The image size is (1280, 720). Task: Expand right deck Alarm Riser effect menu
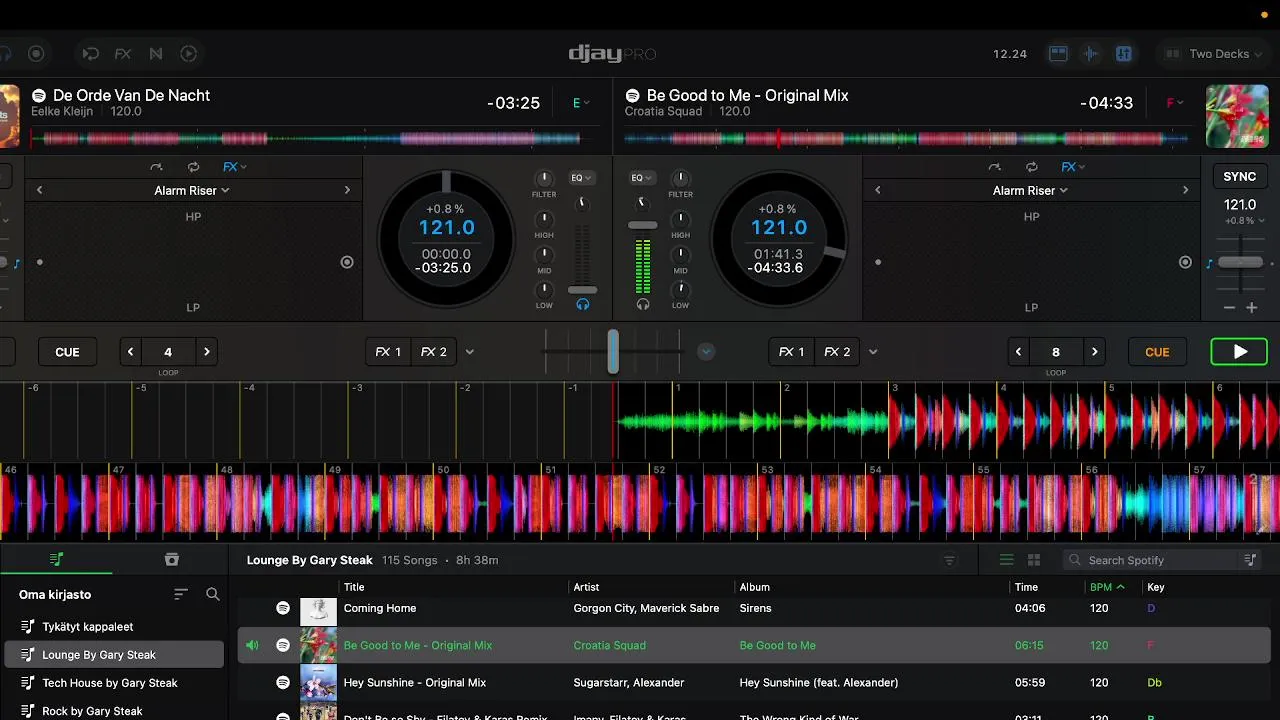coord(1030,190)
